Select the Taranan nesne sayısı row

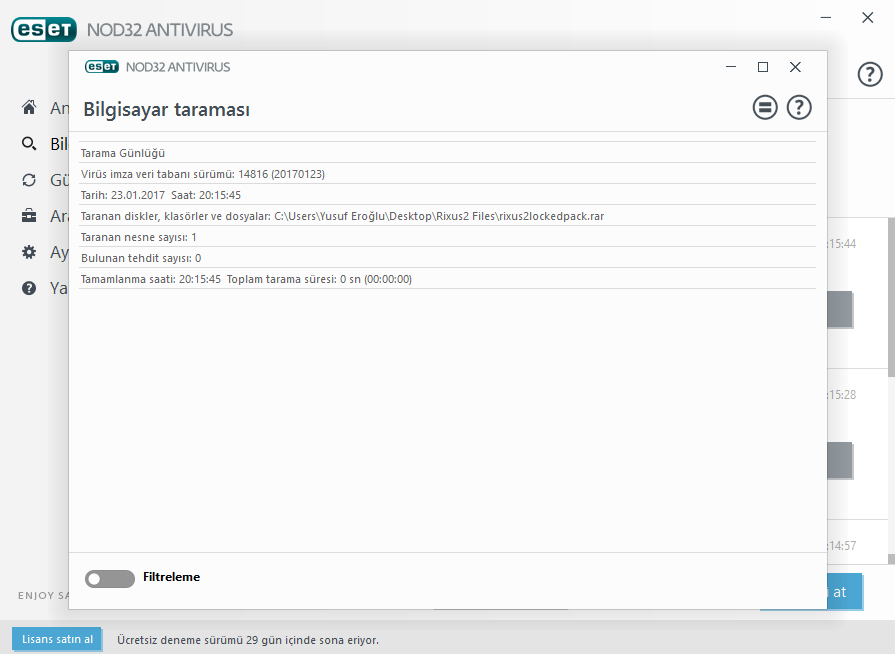448,237
